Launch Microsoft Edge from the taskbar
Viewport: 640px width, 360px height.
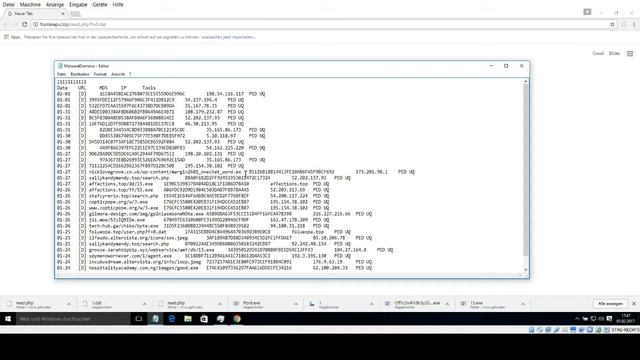tap(171, 319)
